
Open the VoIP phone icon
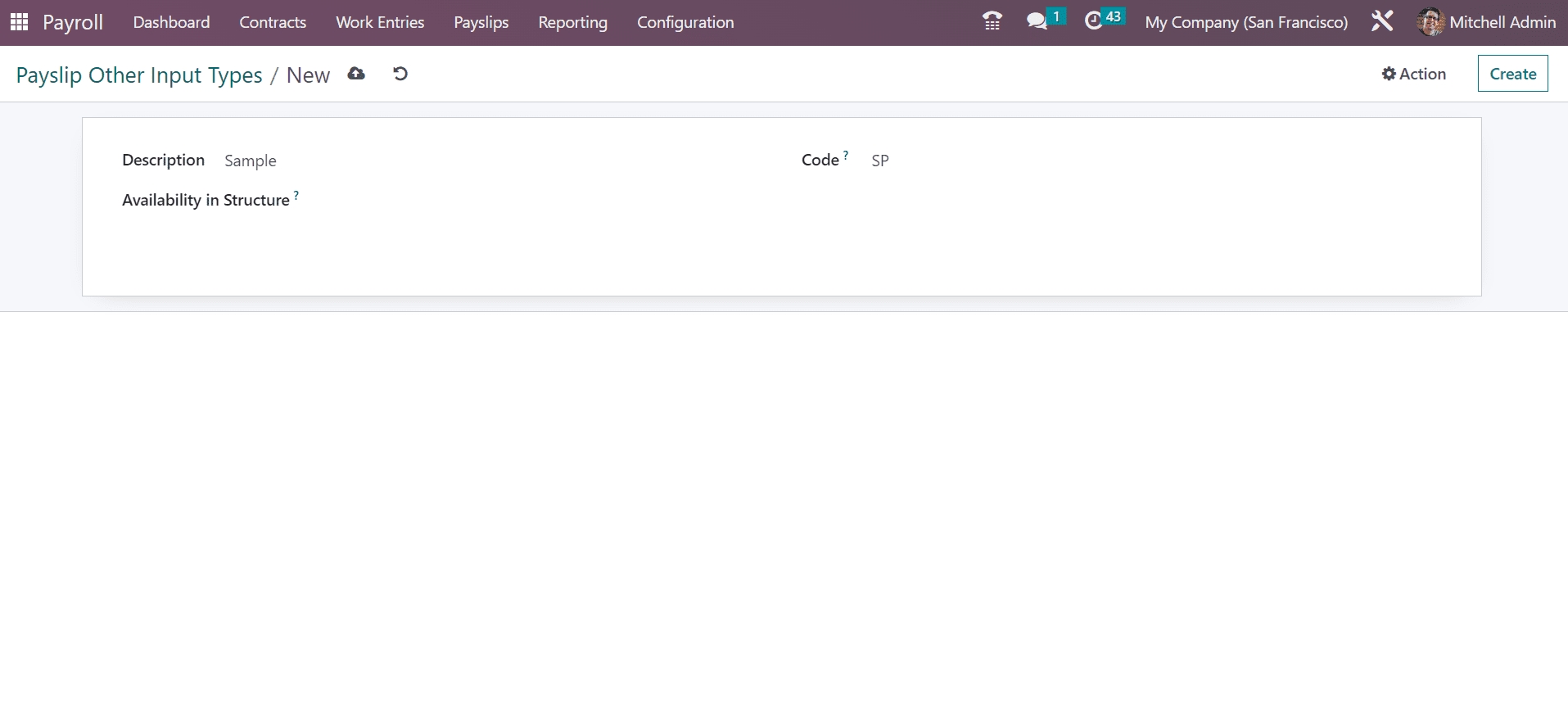[992, 21]
